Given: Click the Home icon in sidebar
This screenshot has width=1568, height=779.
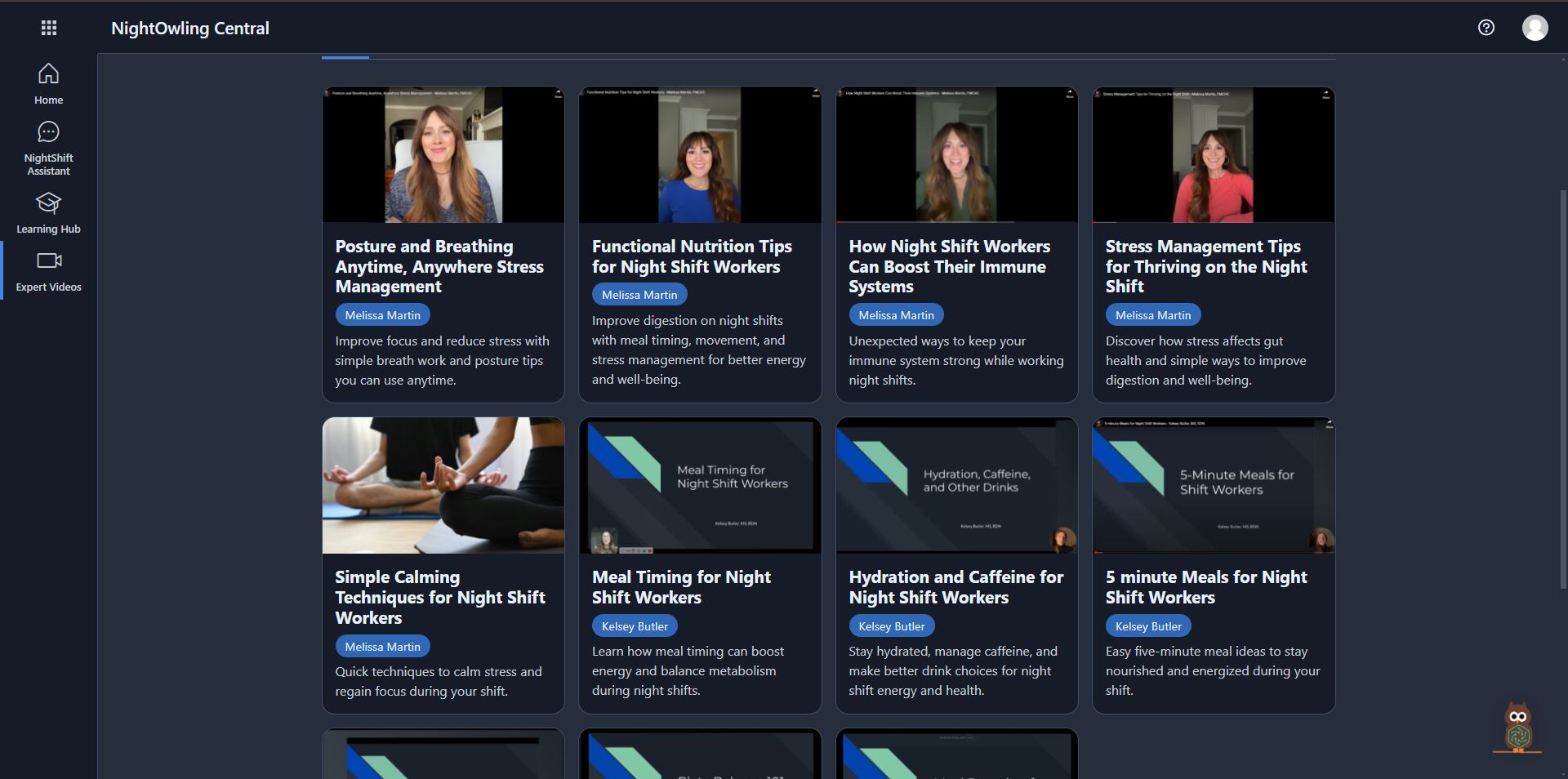Looking at the screenshot, I should point(48,73).
